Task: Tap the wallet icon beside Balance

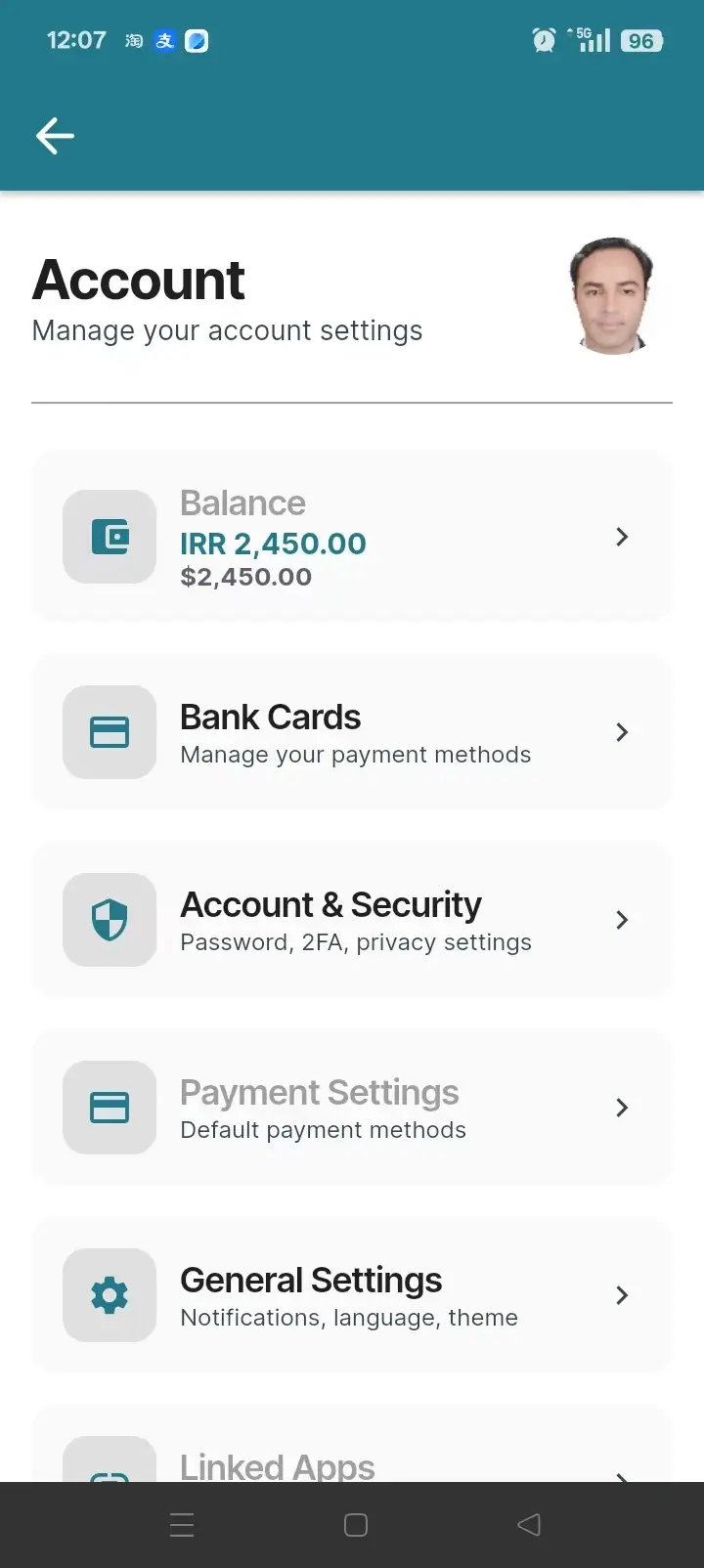Action: tap(110, 537)
